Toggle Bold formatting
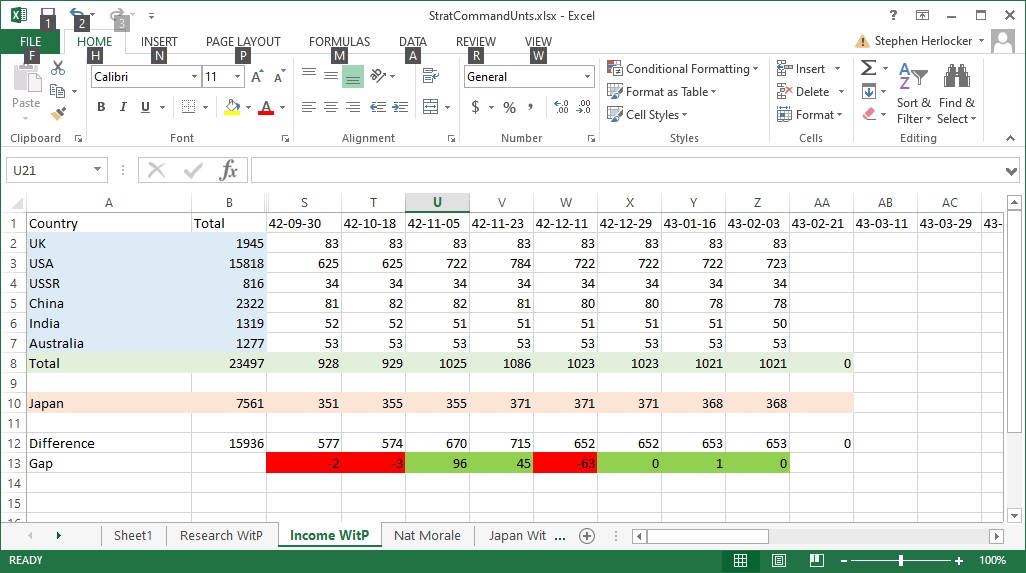Screen dimensions: 1026x573 click(101, 107)
